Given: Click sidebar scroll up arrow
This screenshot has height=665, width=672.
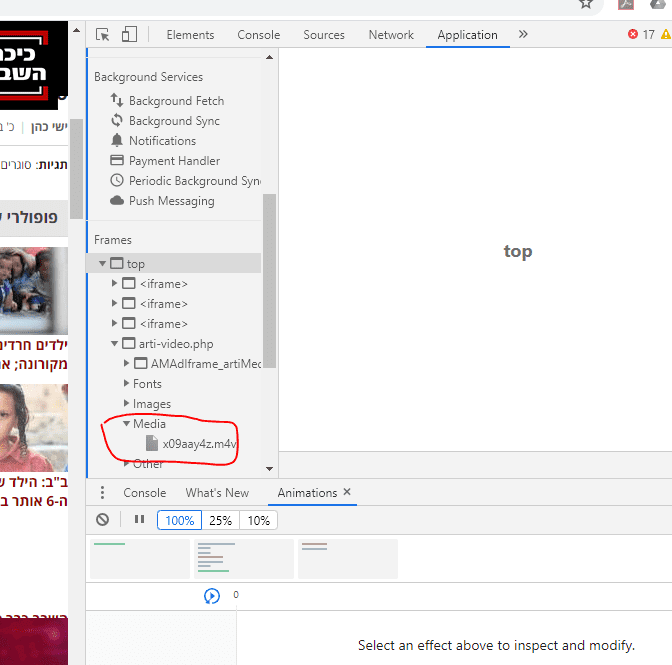Looking at the screenshot, I should [x=270, y=57].
